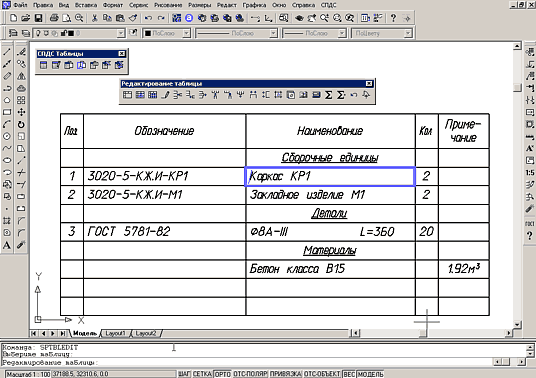Click the help question mark icon
This screenshot has width=536, height=378.
click(393, 18)
